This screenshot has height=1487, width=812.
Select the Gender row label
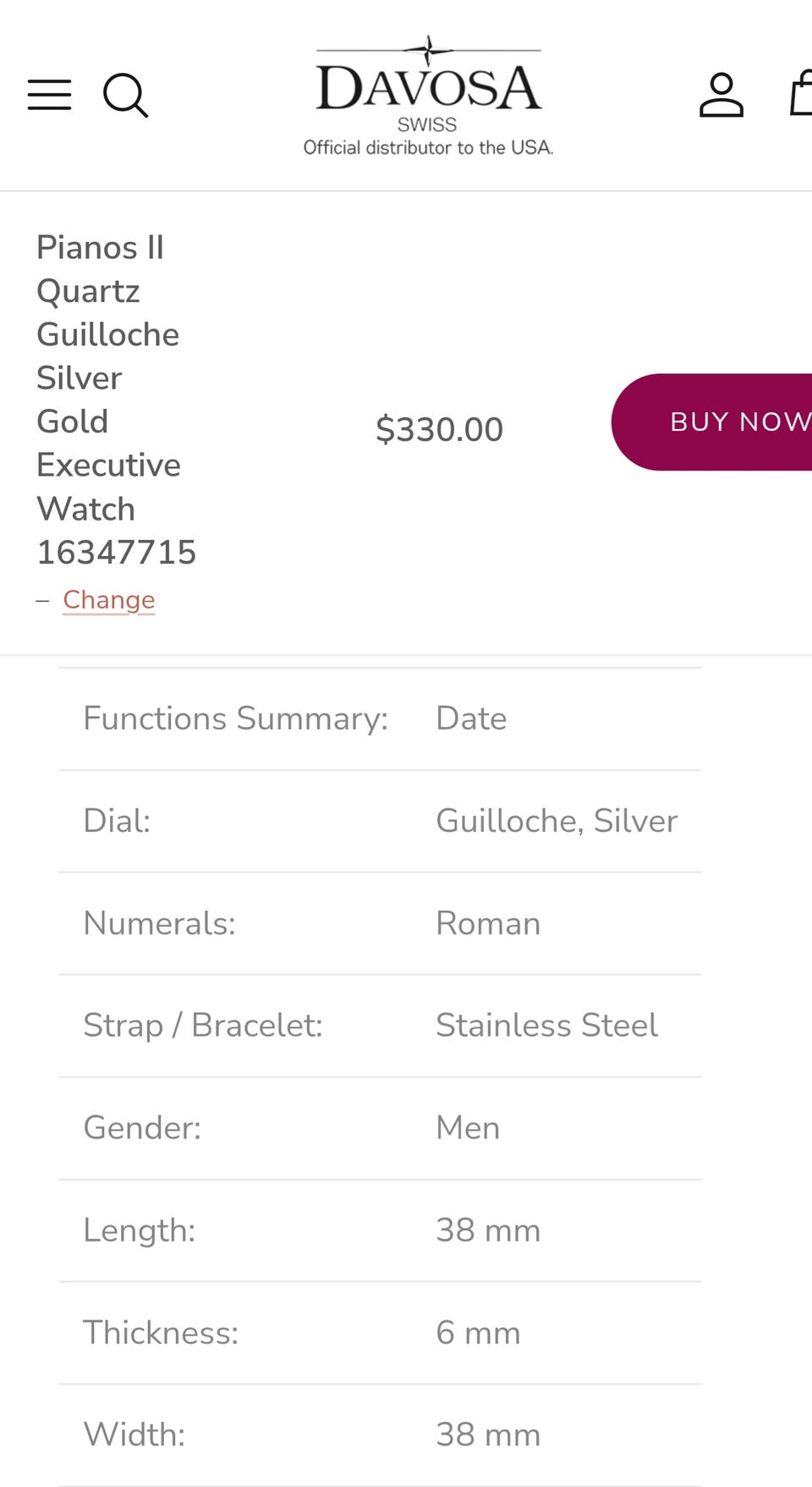142,1128
